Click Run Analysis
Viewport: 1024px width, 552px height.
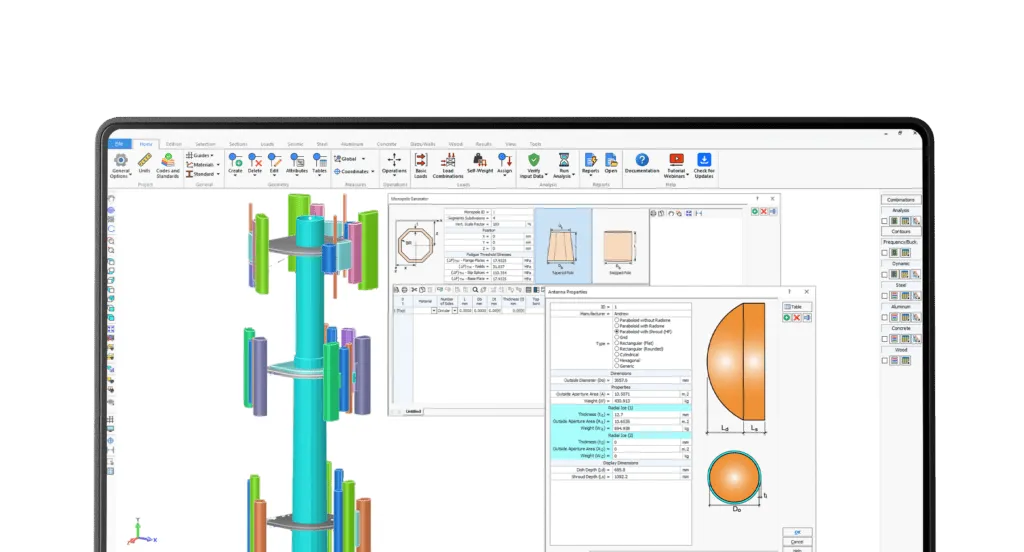pyautogui.click(x=564, y=165)
